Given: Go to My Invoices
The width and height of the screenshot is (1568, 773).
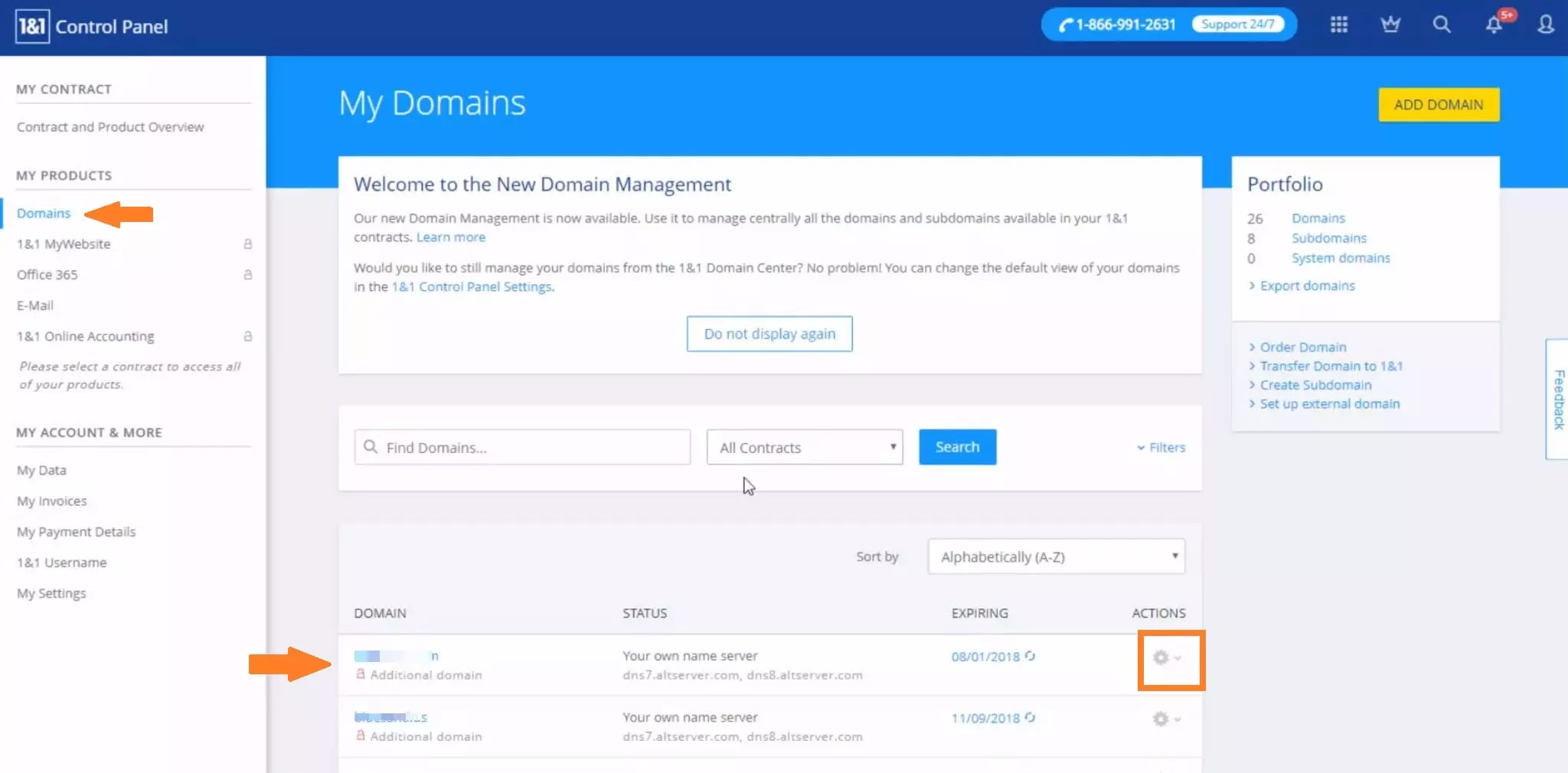Looking at the screenshot, I should (52, 501).
